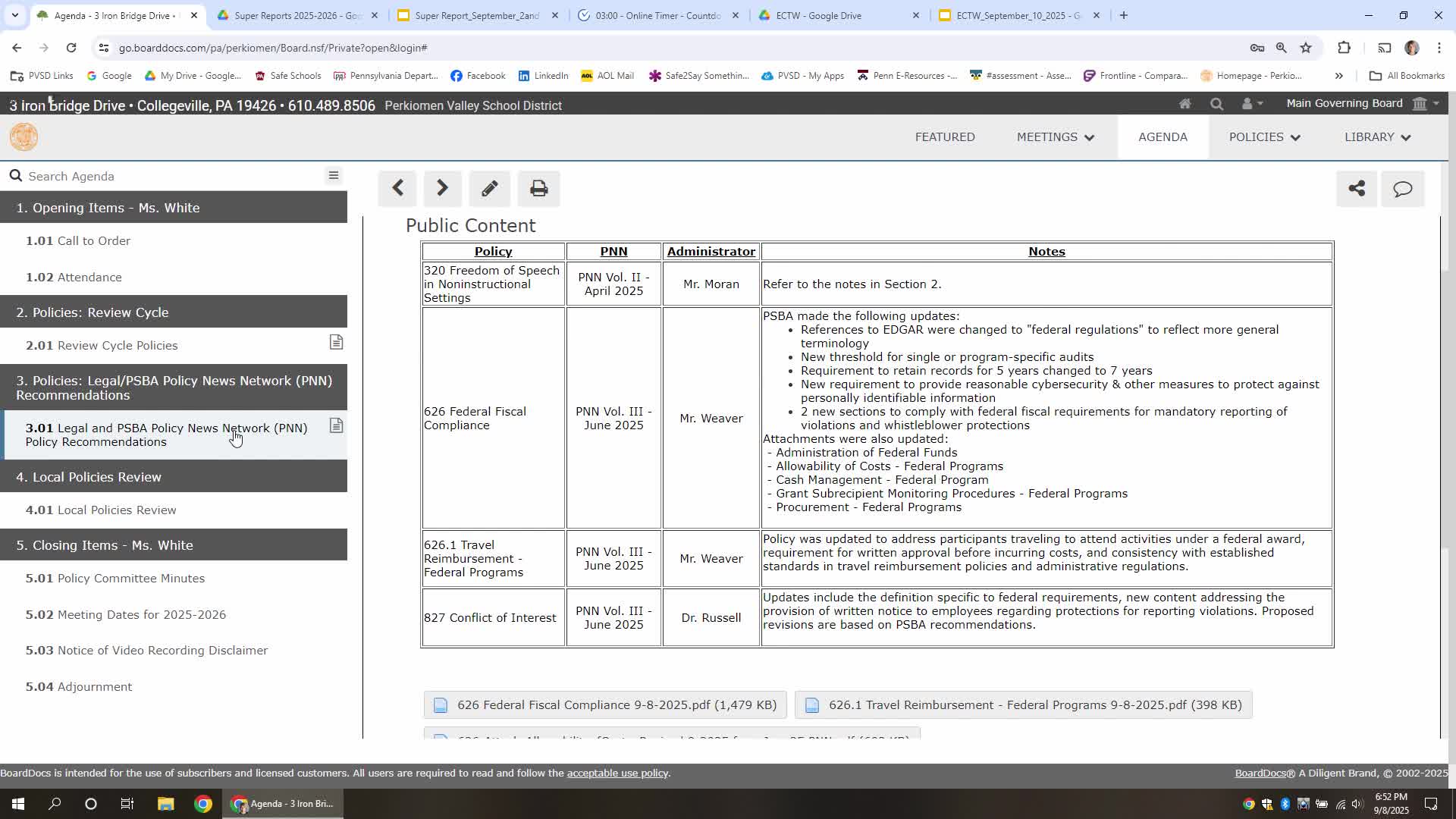Screen dimensions: 1456x819
Task: Click the acceptable use policy link
Action: tap(617, 773)
